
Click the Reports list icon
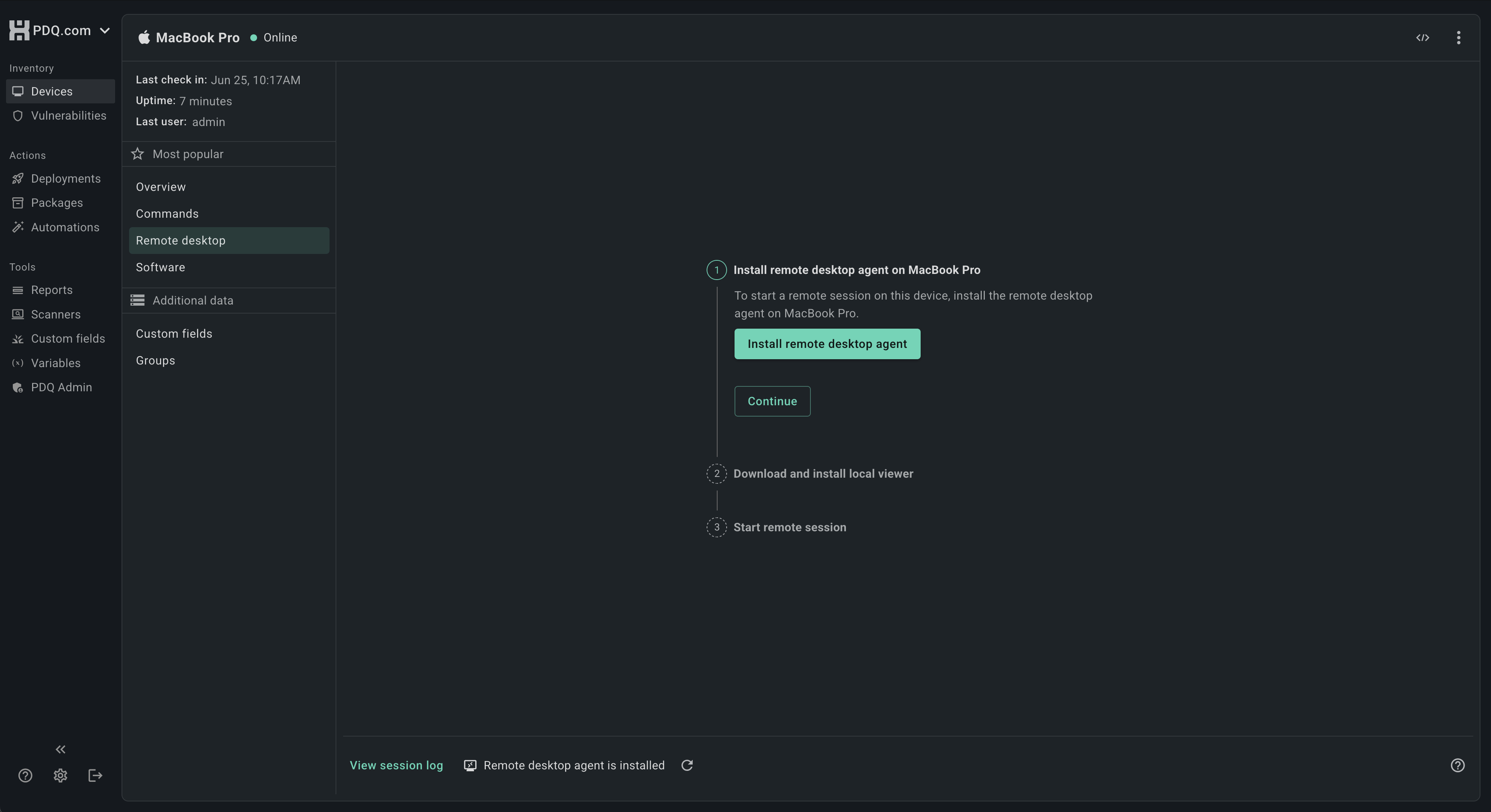click(18, 290)
